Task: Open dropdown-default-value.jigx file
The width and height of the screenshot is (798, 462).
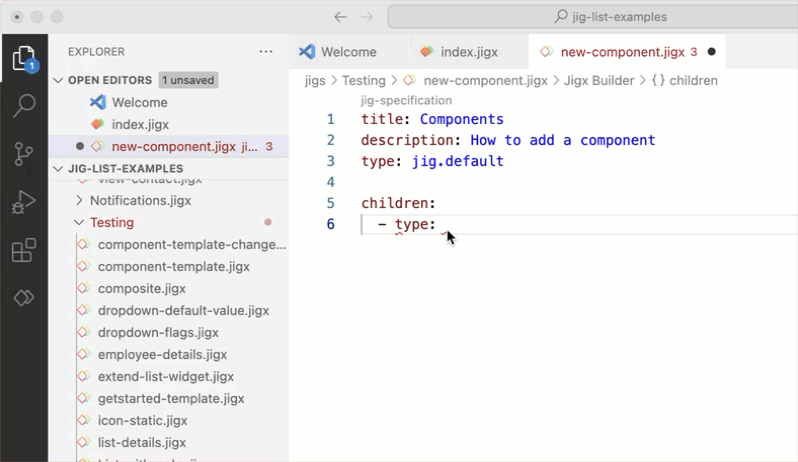Action: (x=183, y=310)
